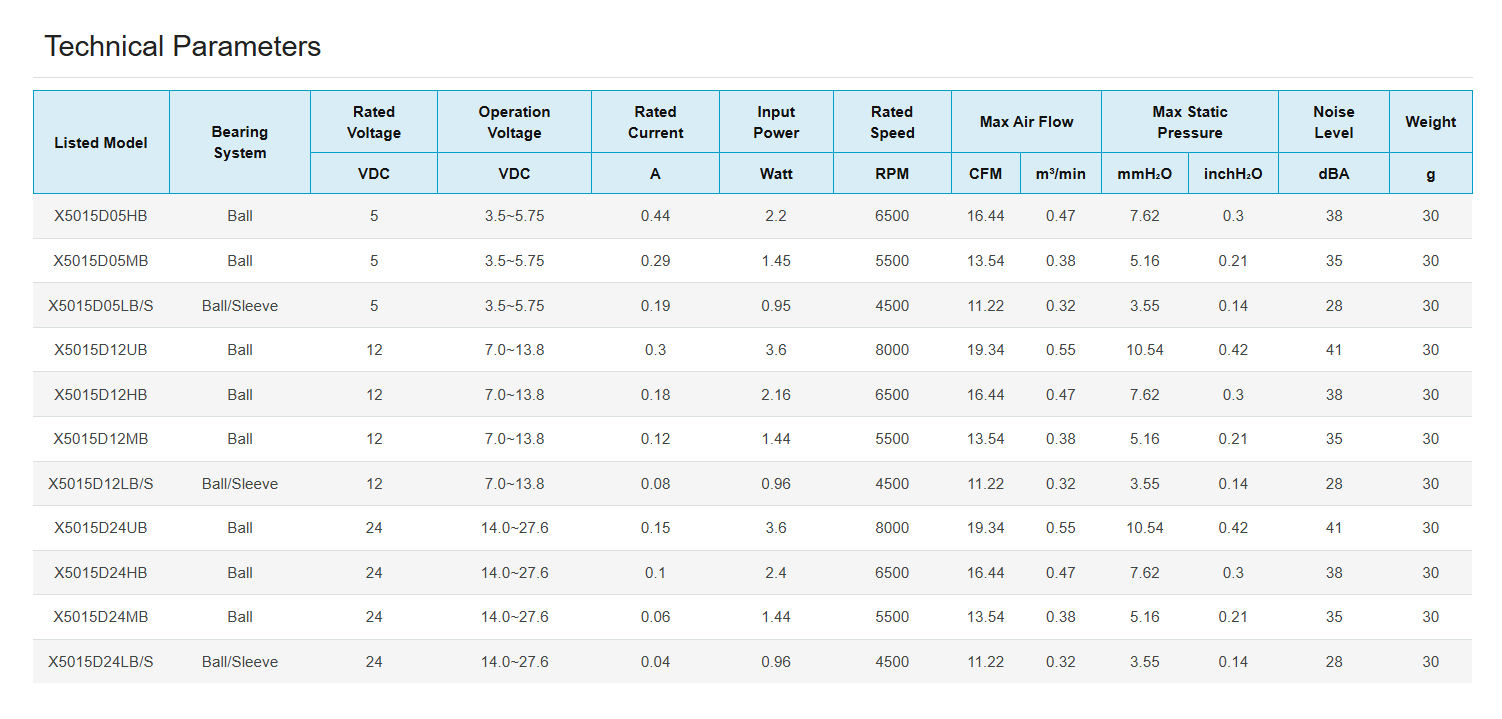This screenshot has height=719, width=1502.
Task: Click the X5015D24UB model name
Action: pyautogui.click(x=101, y=528)
